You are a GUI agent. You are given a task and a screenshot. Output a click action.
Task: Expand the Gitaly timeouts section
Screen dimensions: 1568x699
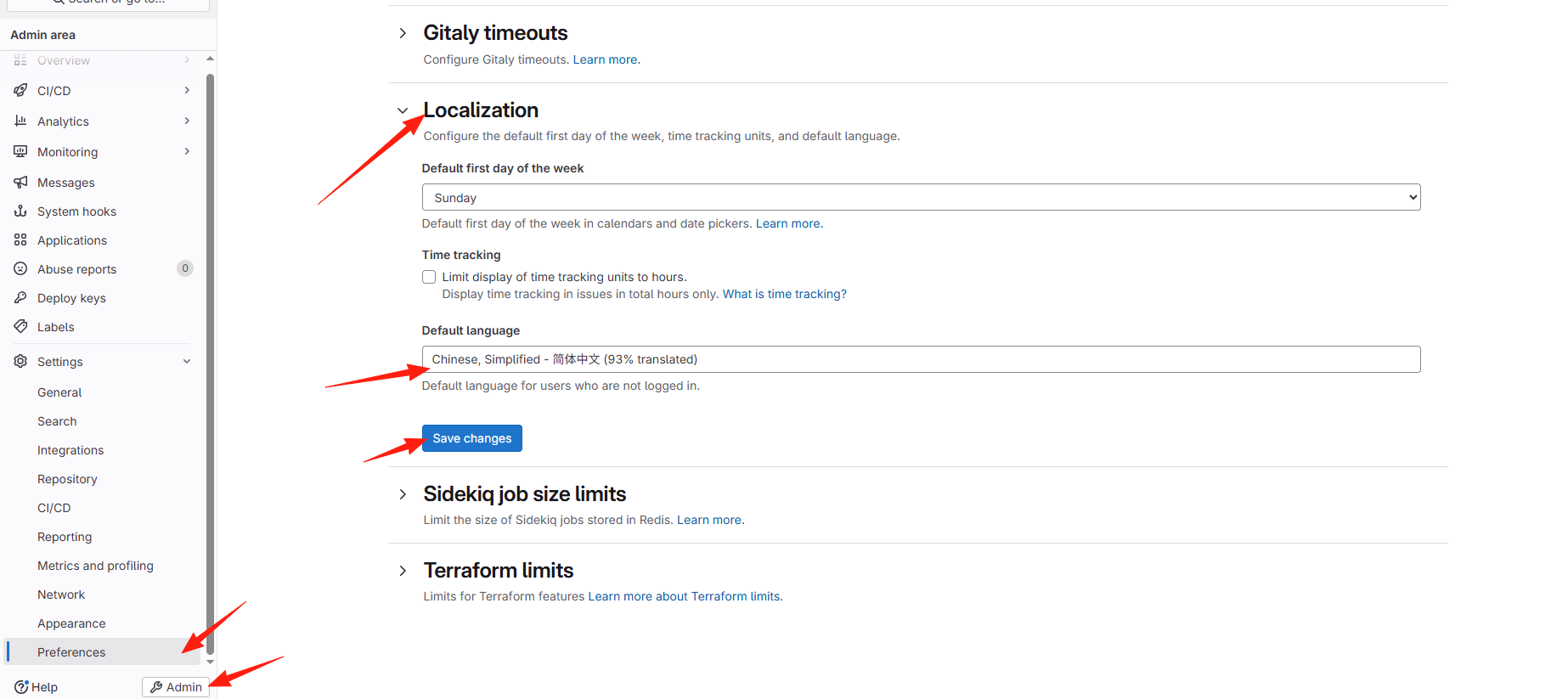pyautogui.click(x=403, y=33)
